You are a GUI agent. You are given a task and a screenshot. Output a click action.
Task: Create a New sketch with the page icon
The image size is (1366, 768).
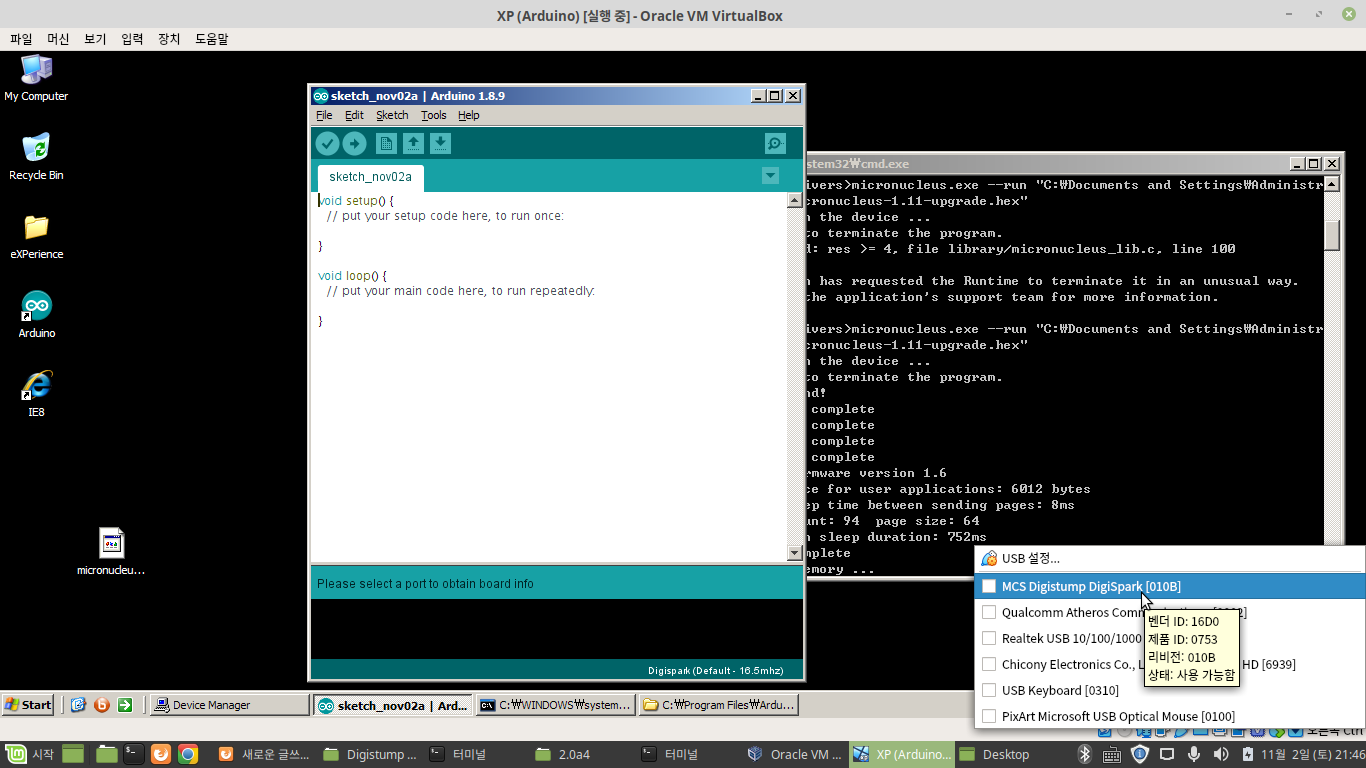tap(386, 143)
